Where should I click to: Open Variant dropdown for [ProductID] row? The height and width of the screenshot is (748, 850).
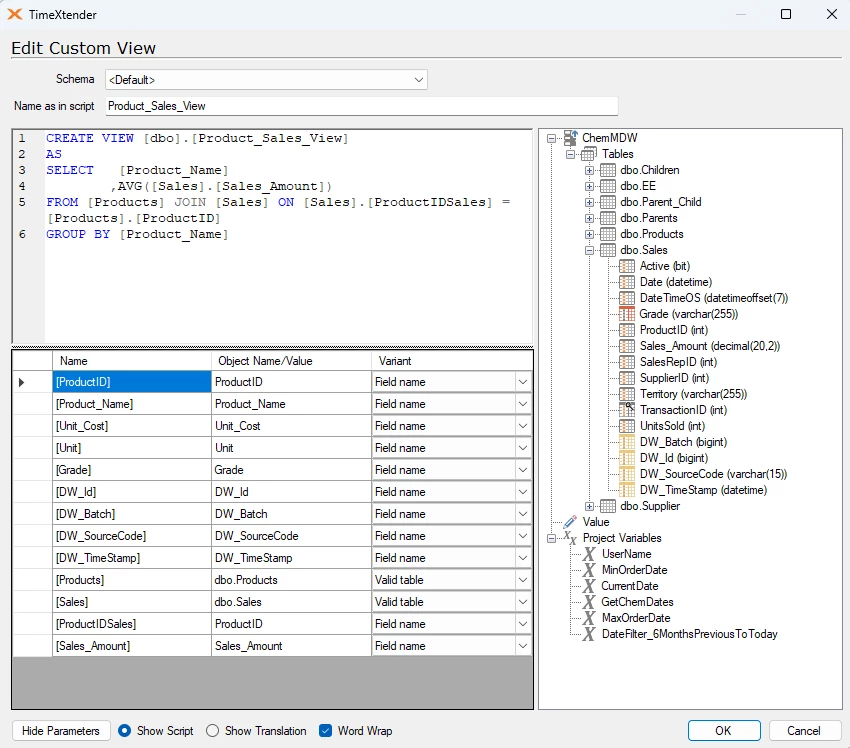point(523,382)
